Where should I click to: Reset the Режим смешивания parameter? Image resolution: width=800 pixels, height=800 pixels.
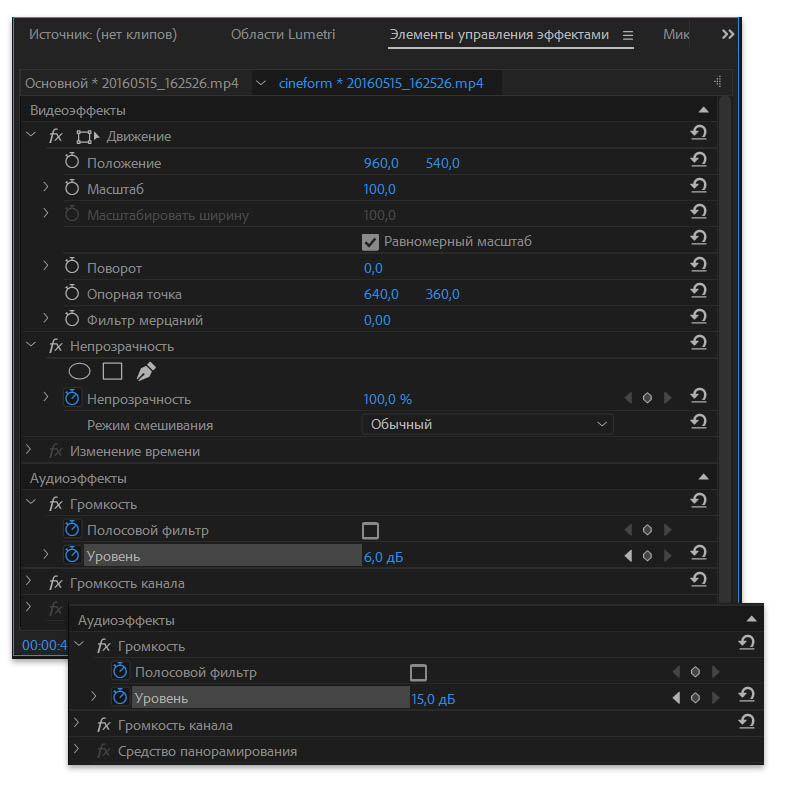pos(698,421)
